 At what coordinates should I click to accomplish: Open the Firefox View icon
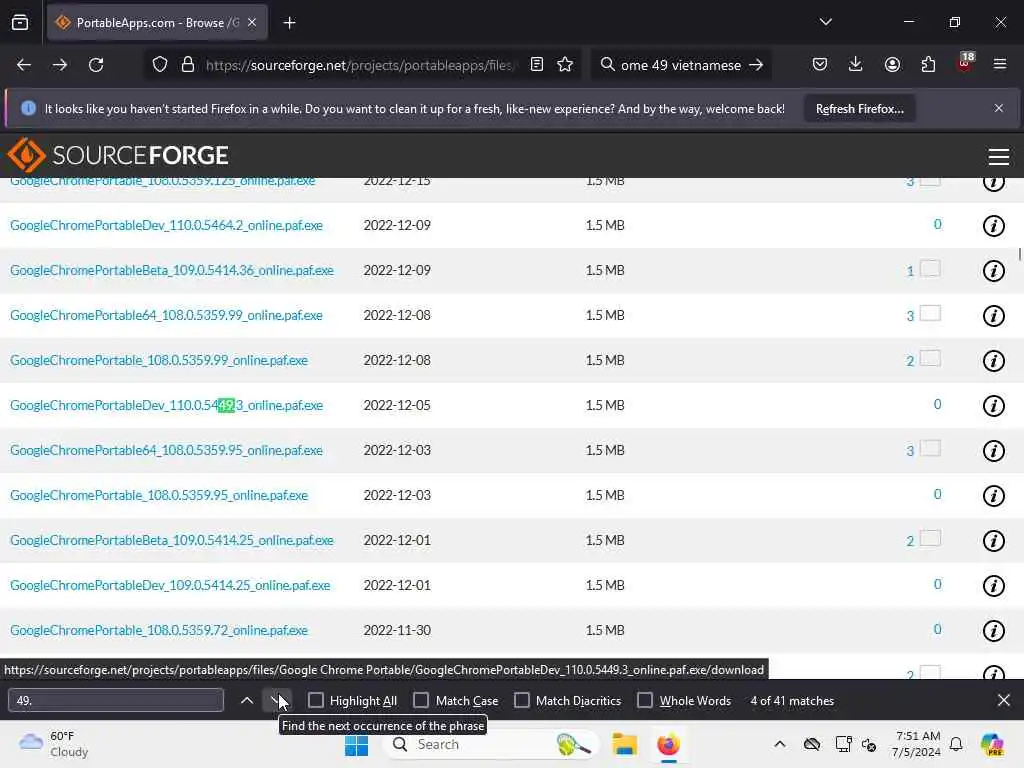click(x=20, y=23)
